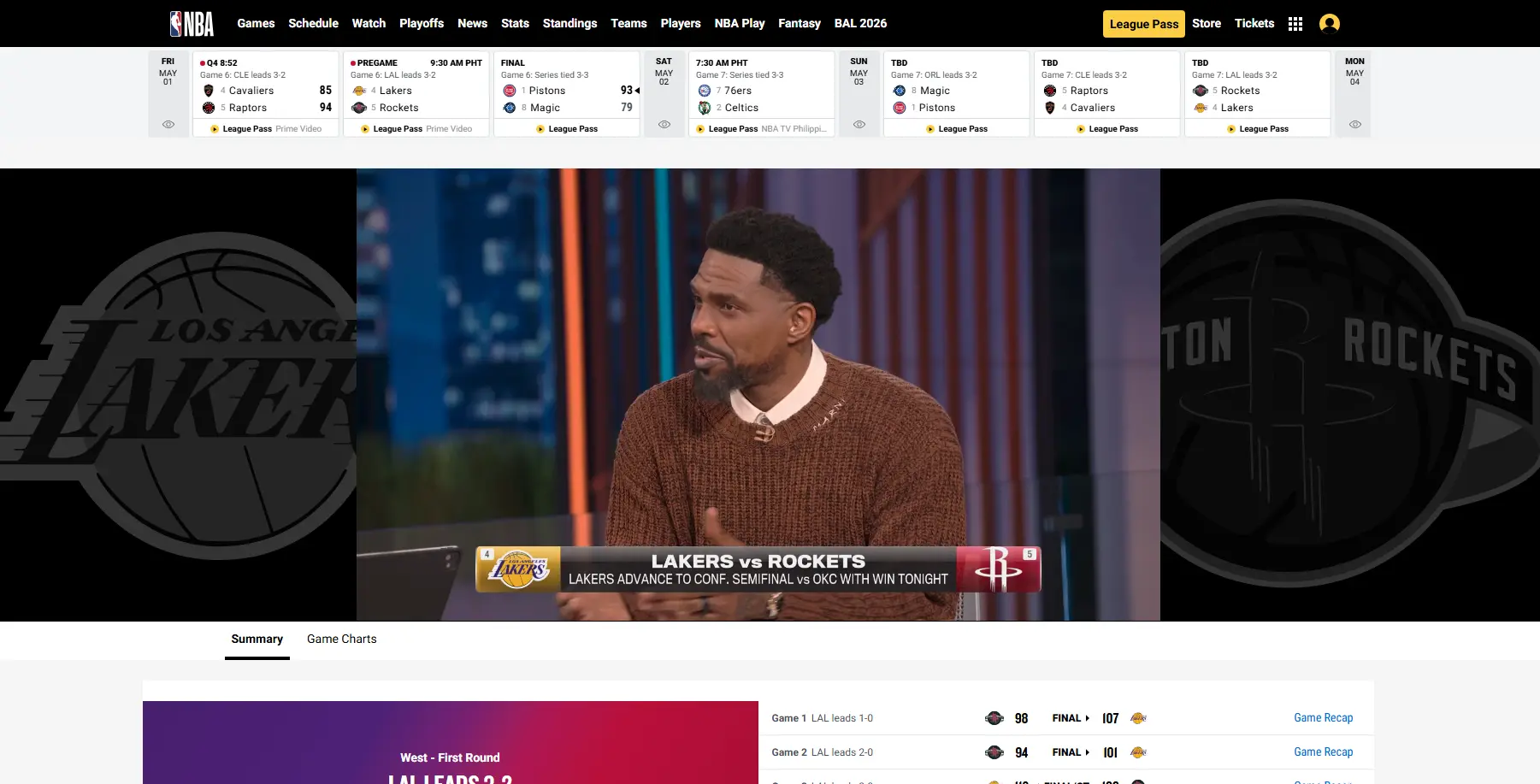Click NBA TV Philippines link in 76ers-Celtics card

tap(794, 129)
